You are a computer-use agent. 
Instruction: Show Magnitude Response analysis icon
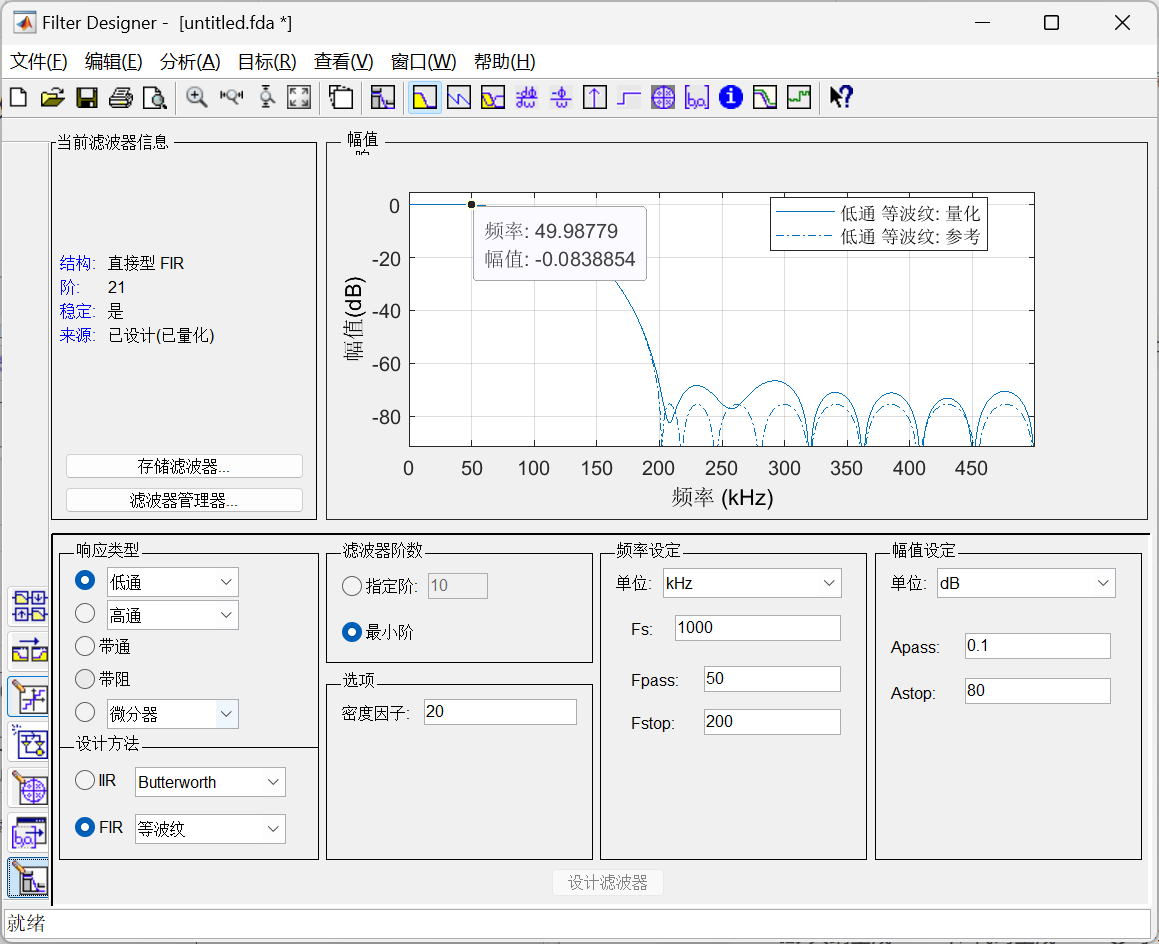(x=425, y=97)
